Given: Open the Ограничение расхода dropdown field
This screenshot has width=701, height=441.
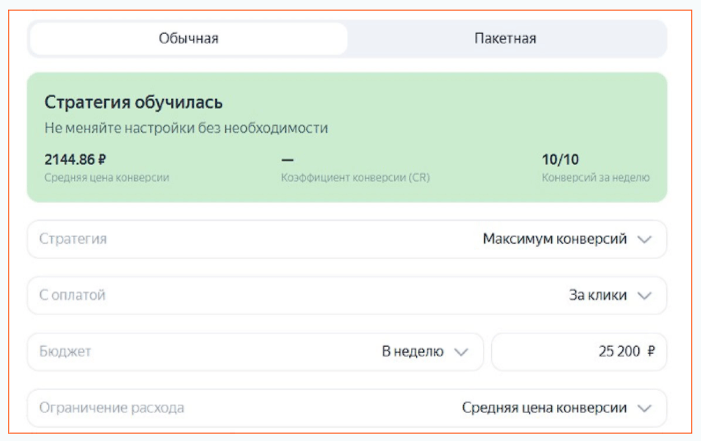Looking at the screenshot, I should [346, 408].
